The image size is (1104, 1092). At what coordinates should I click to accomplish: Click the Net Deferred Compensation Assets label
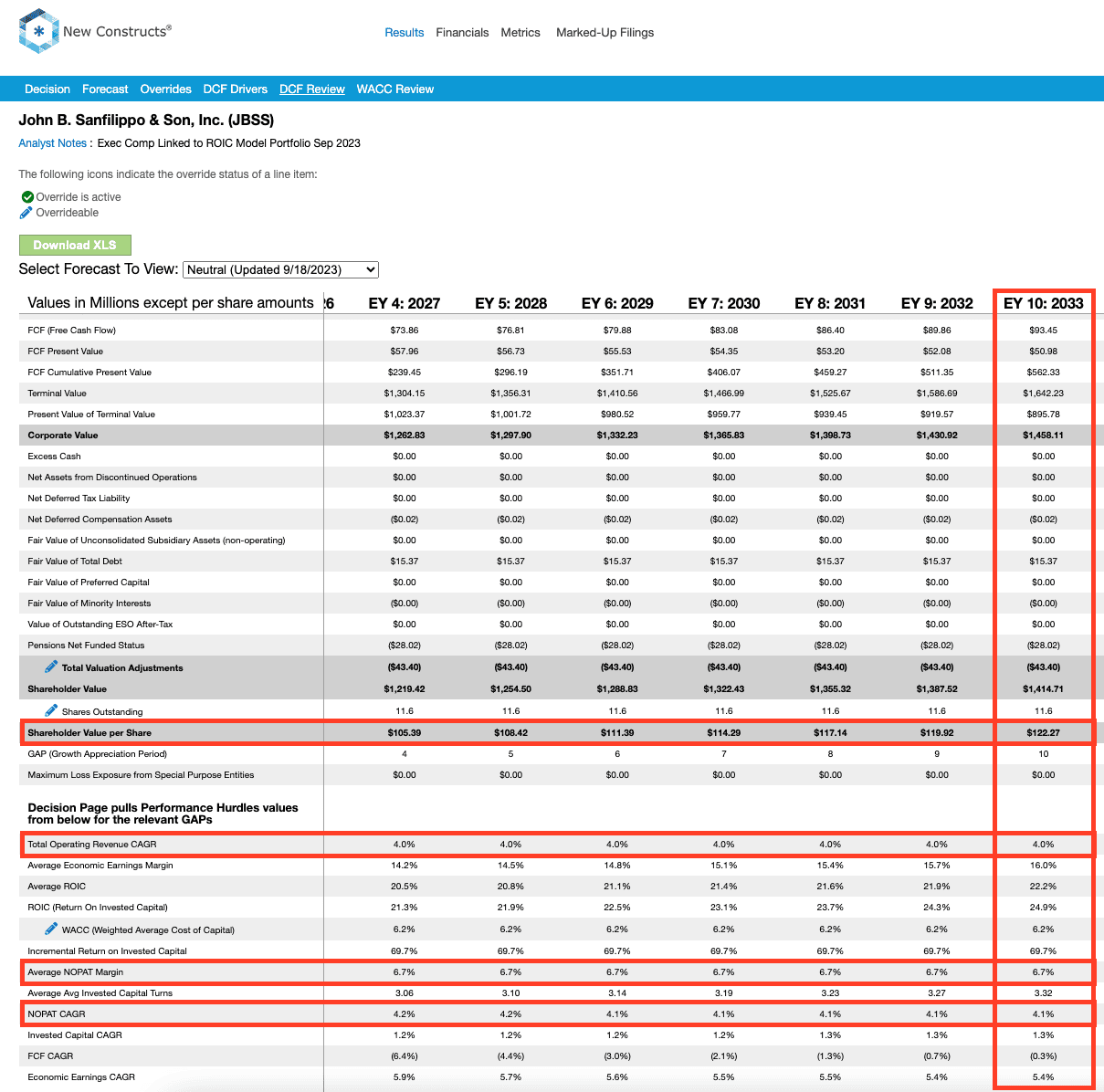tap(100, 519)
